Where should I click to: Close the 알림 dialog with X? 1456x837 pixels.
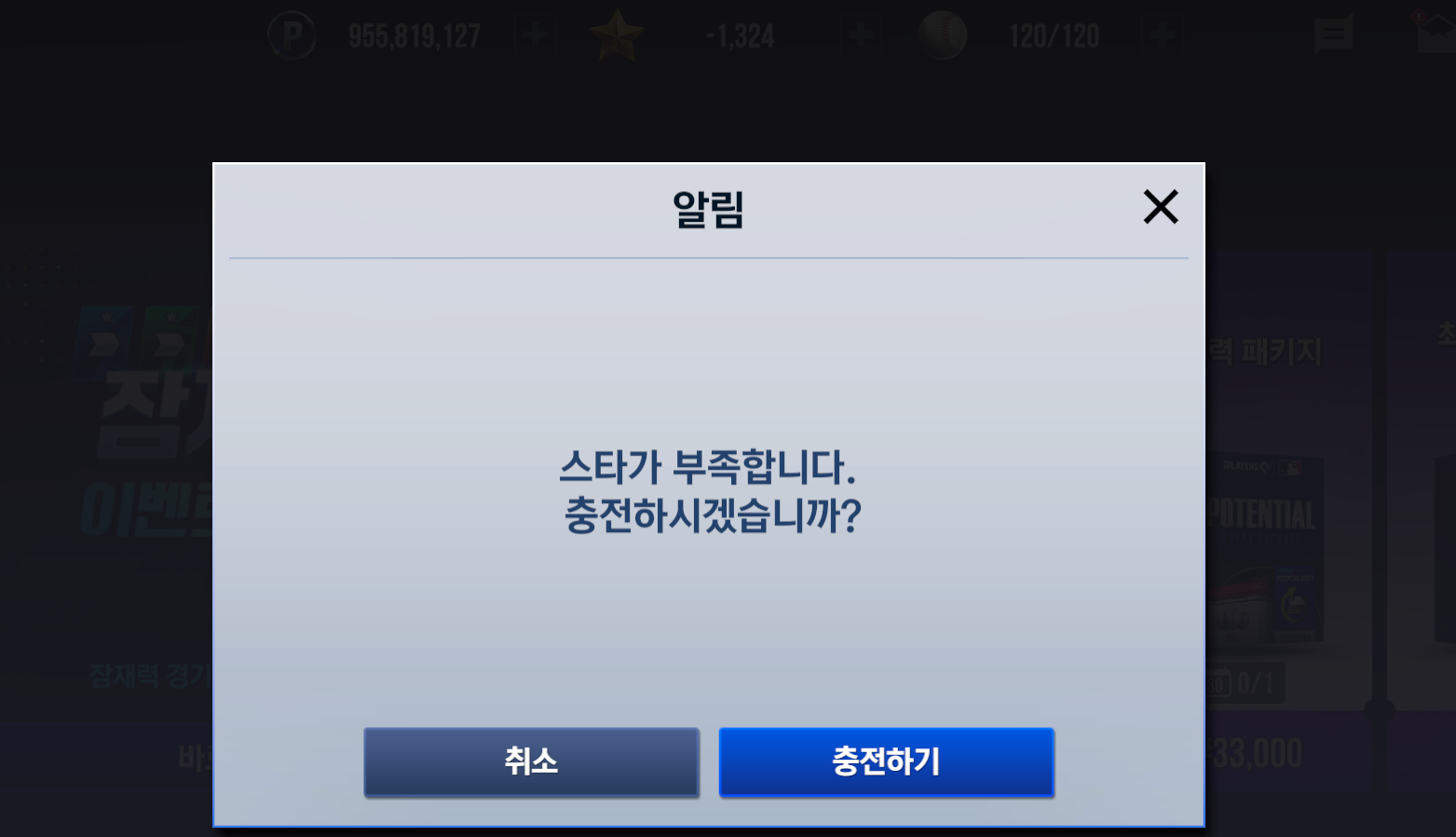click(x=1161, y=207)
